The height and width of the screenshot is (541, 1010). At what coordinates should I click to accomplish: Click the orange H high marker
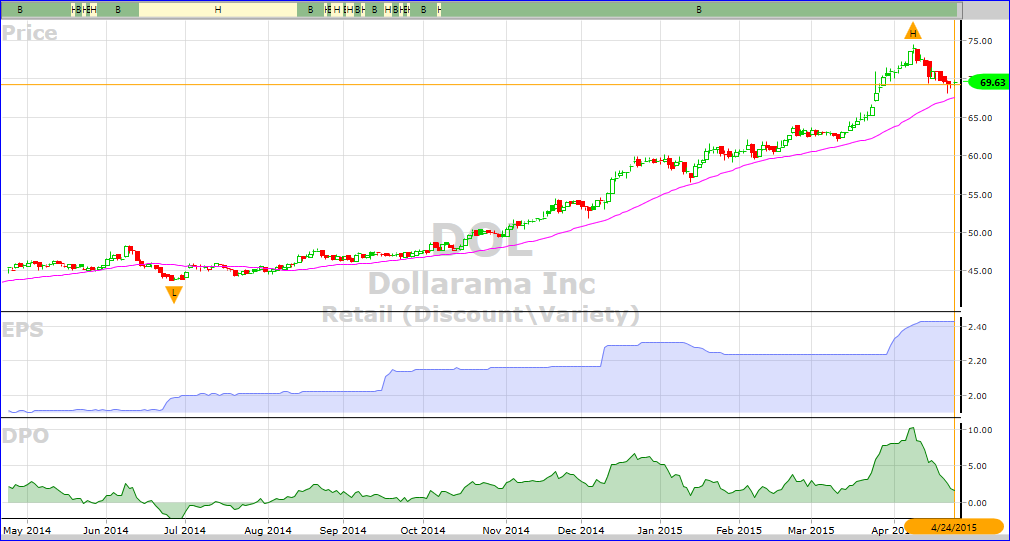912,32
